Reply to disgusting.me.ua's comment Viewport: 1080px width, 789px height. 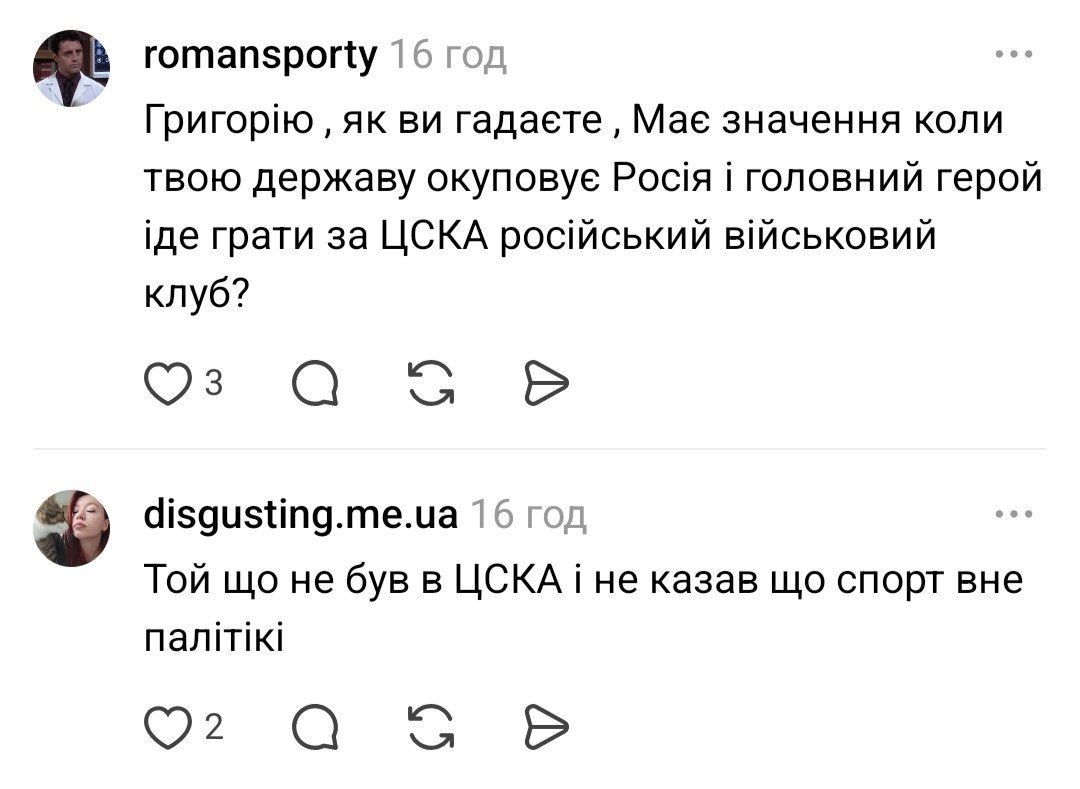[315, 729]
